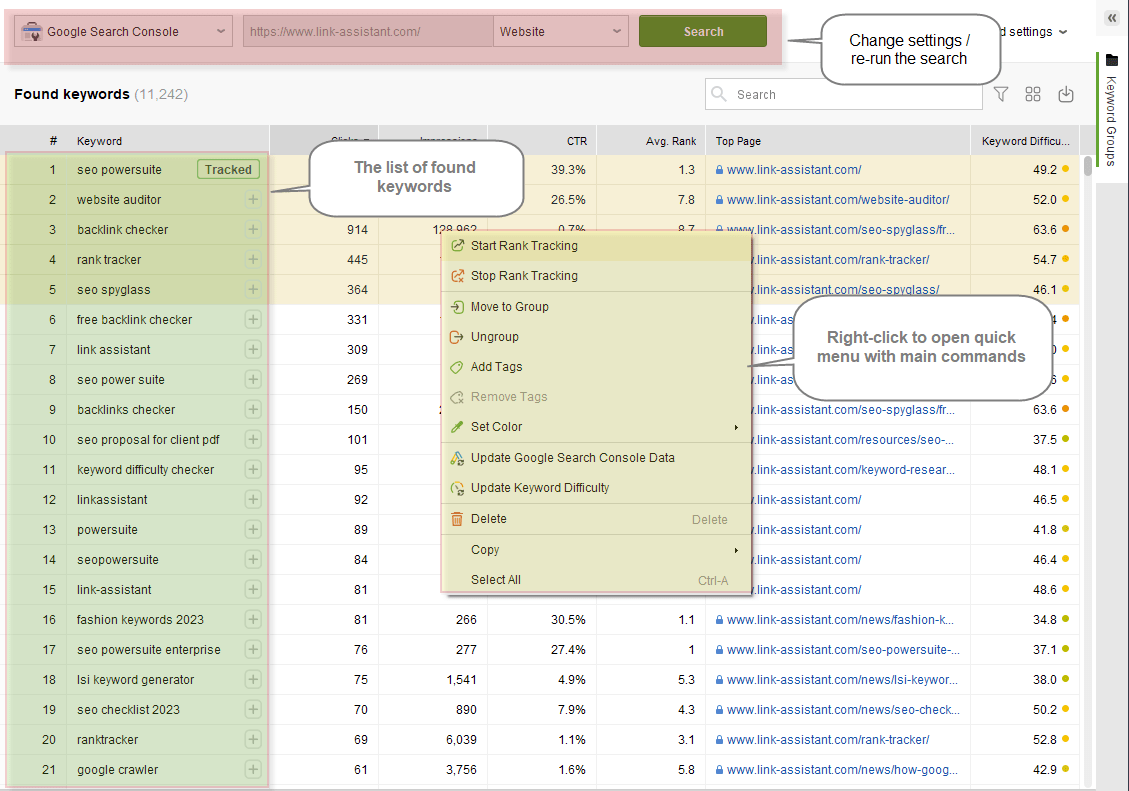Viewport: 1129px width, 791px height.
Task: Open the www.link-assistant.com/website-auditor/ link
Action: click(837, 199)
